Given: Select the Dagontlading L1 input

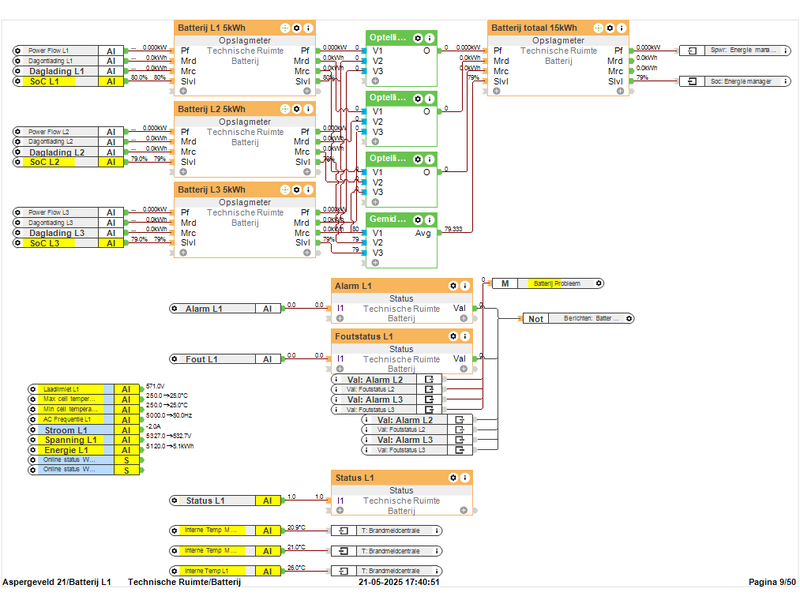Looking at the screenshot, I should (x=68, y=61).
